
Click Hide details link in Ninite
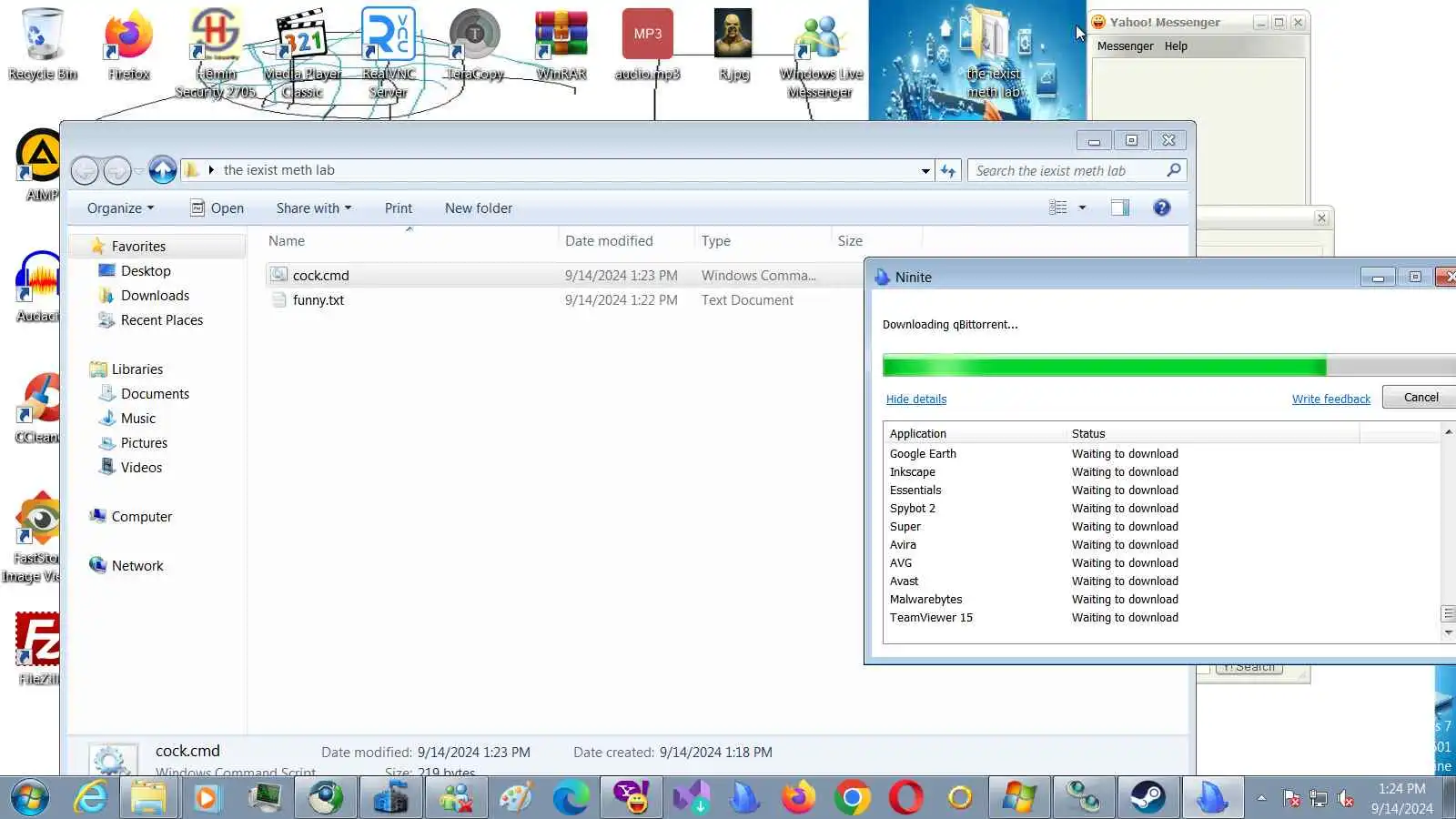tap(916, 399)
